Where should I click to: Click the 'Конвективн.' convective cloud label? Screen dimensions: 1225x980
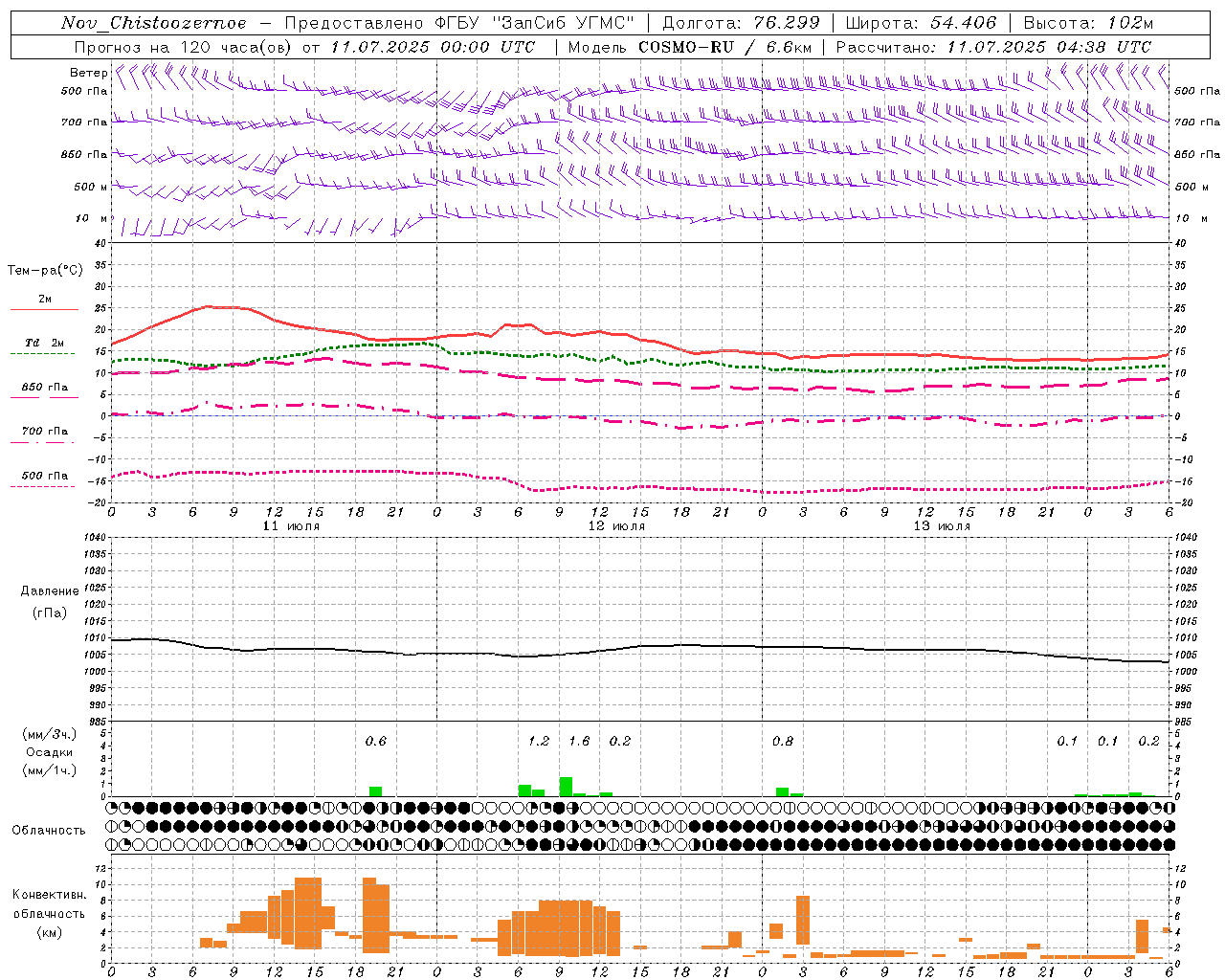(49, 895)
